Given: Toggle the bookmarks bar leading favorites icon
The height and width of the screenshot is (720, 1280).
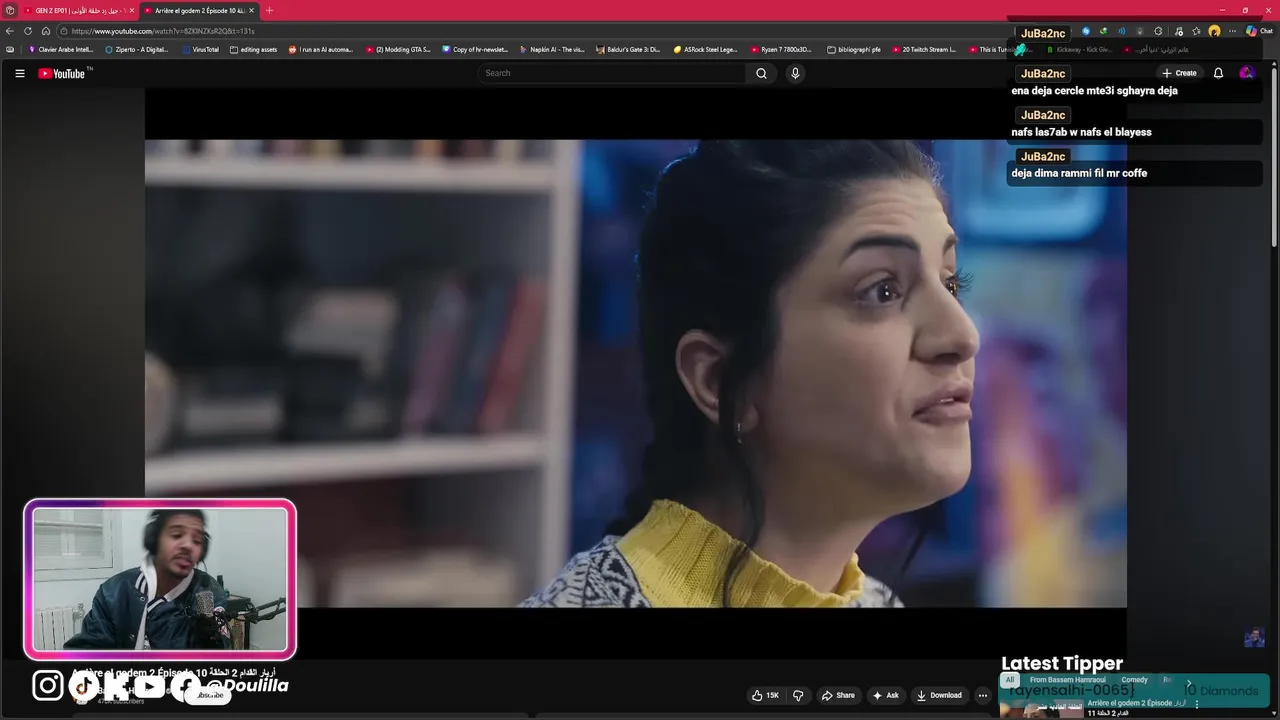Looking at the screenshot, I should click(x=10, y=49).
